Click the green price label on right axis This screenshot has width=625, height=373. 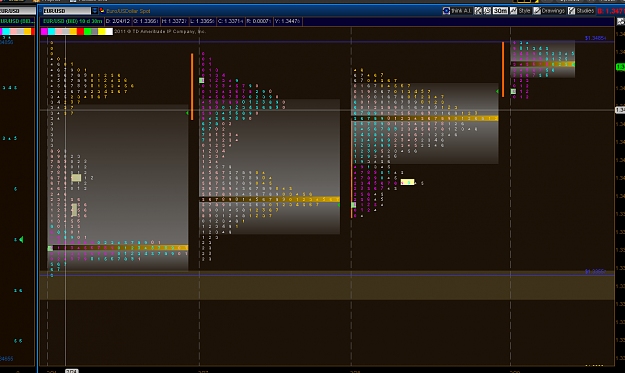[x=620, y=67]
